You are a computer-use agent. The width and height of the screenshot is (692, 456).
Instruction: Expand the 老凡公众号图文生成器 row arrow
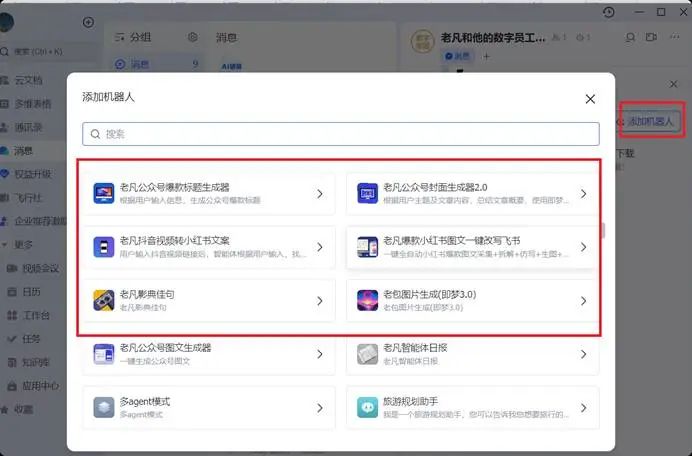point(320,354)
